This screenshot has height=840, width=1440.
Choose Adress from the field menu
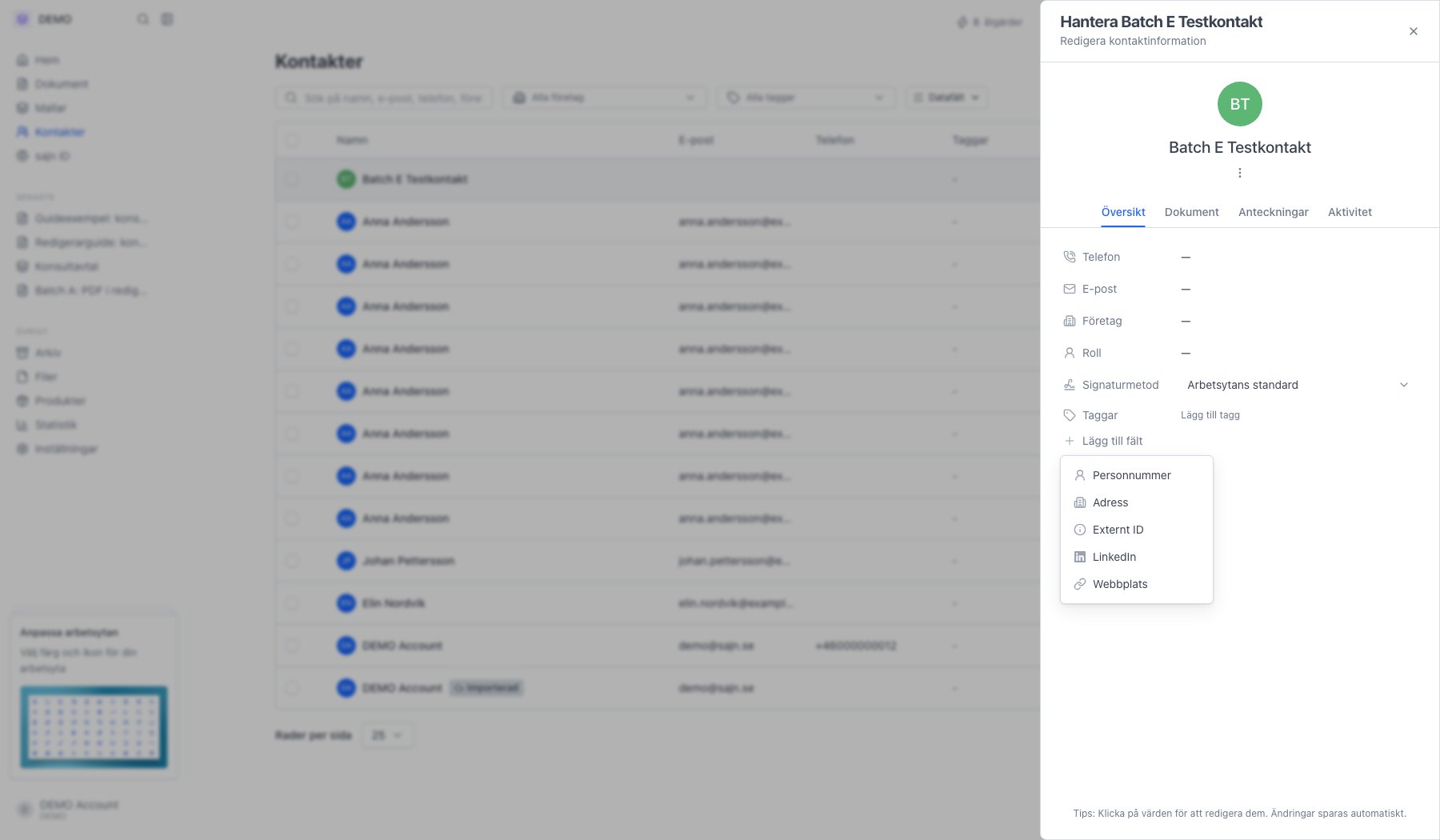[x=1137, y=502]
